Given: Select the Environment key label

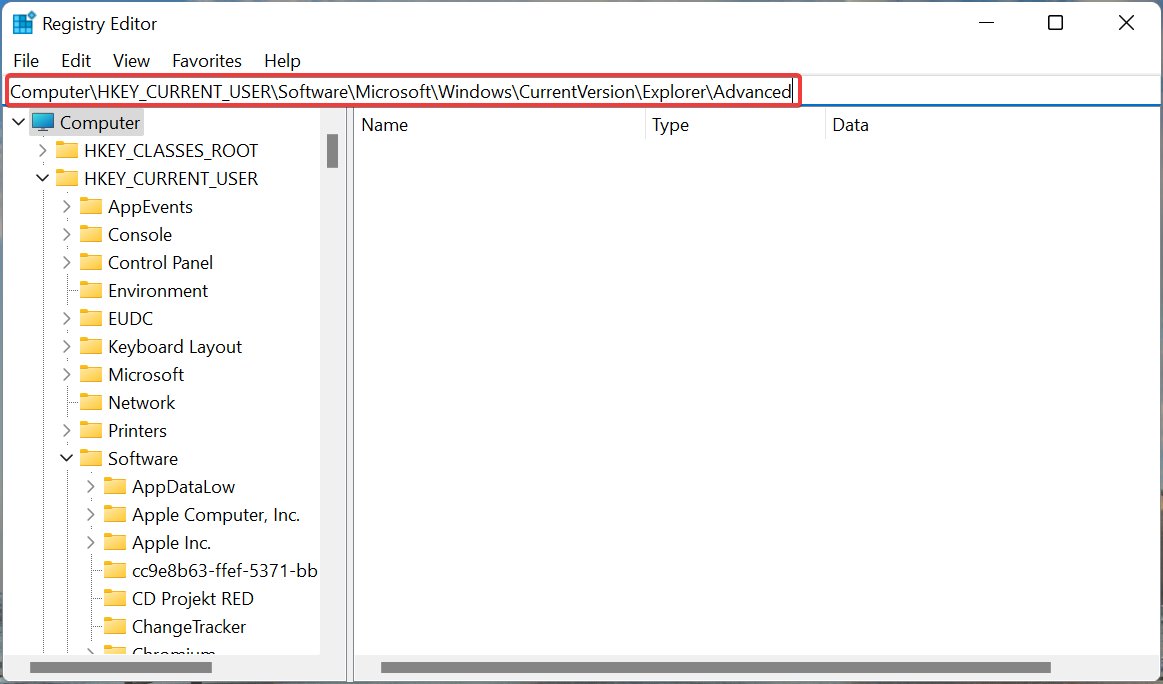Looking at the screenshot, I should tap(158, 291).
